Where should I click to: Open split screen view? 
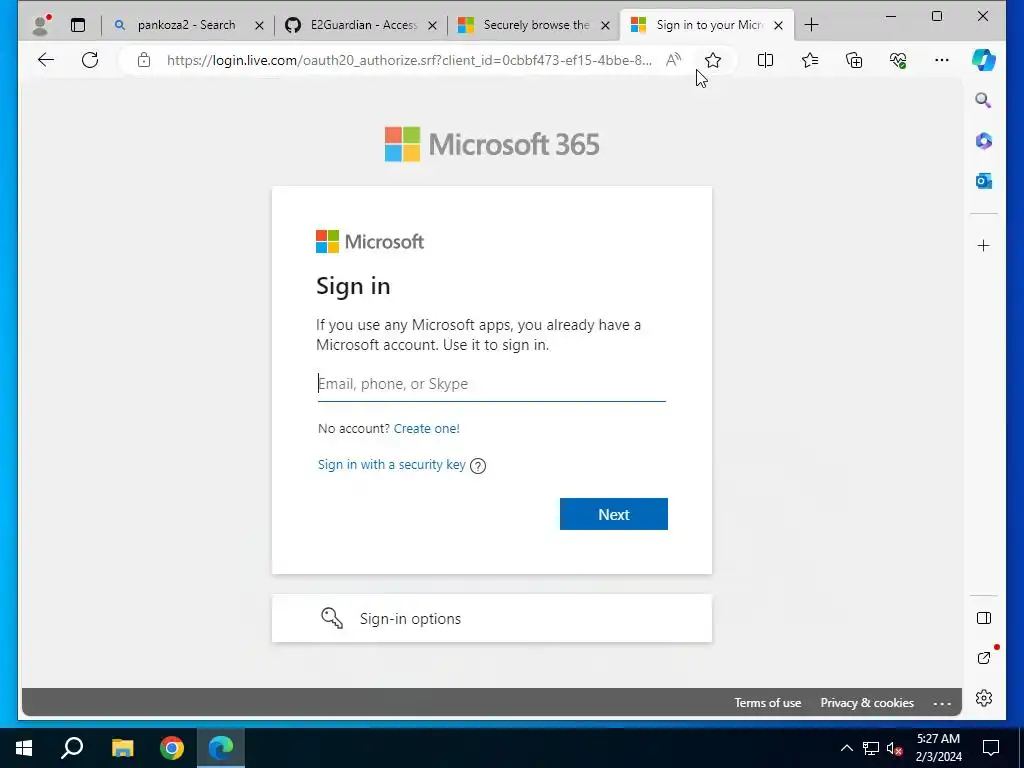pyautogui.click(x=765, y=60)
